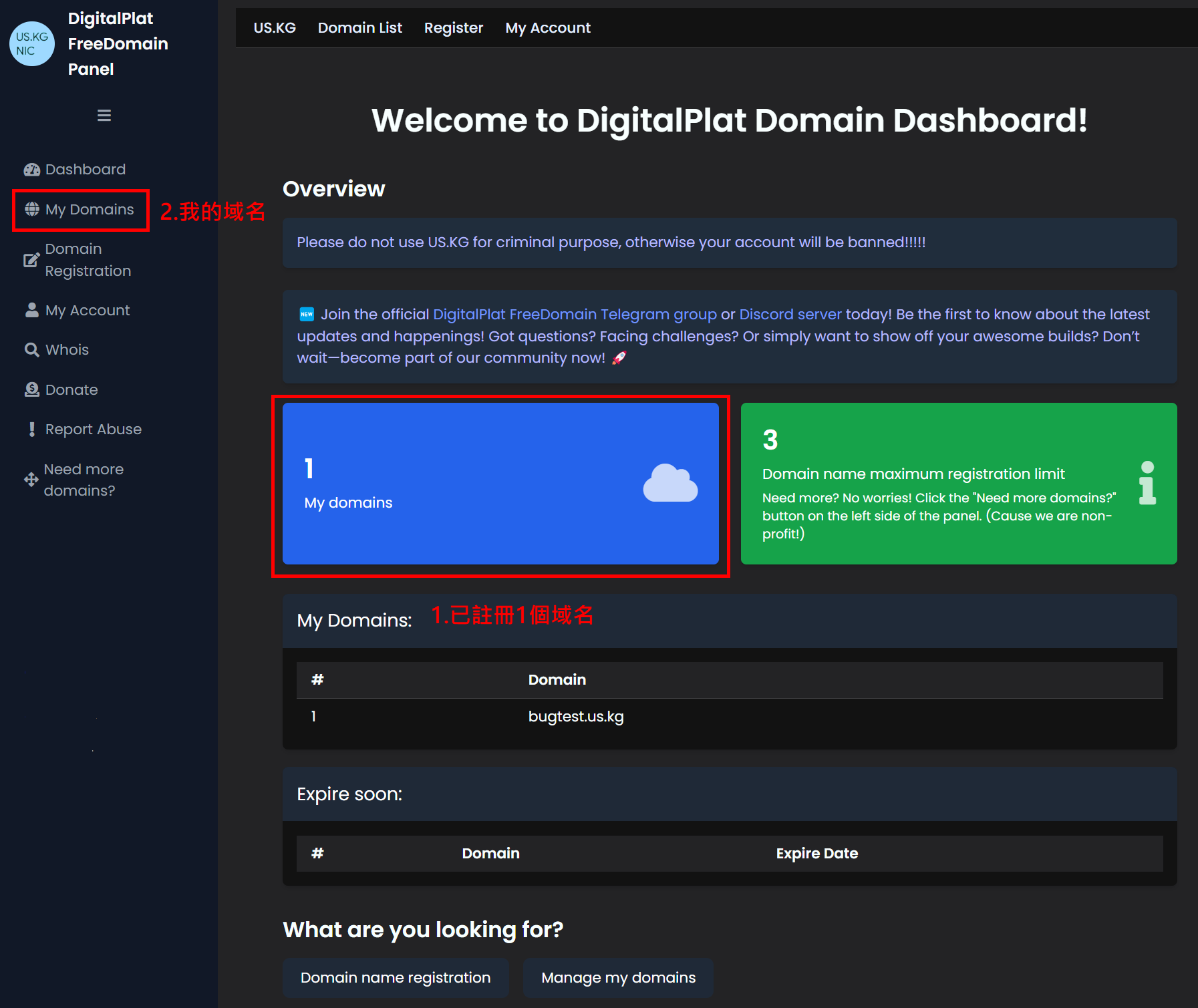
Task: Click the Domain Registration edit icon
Action: tap(31, 260)
